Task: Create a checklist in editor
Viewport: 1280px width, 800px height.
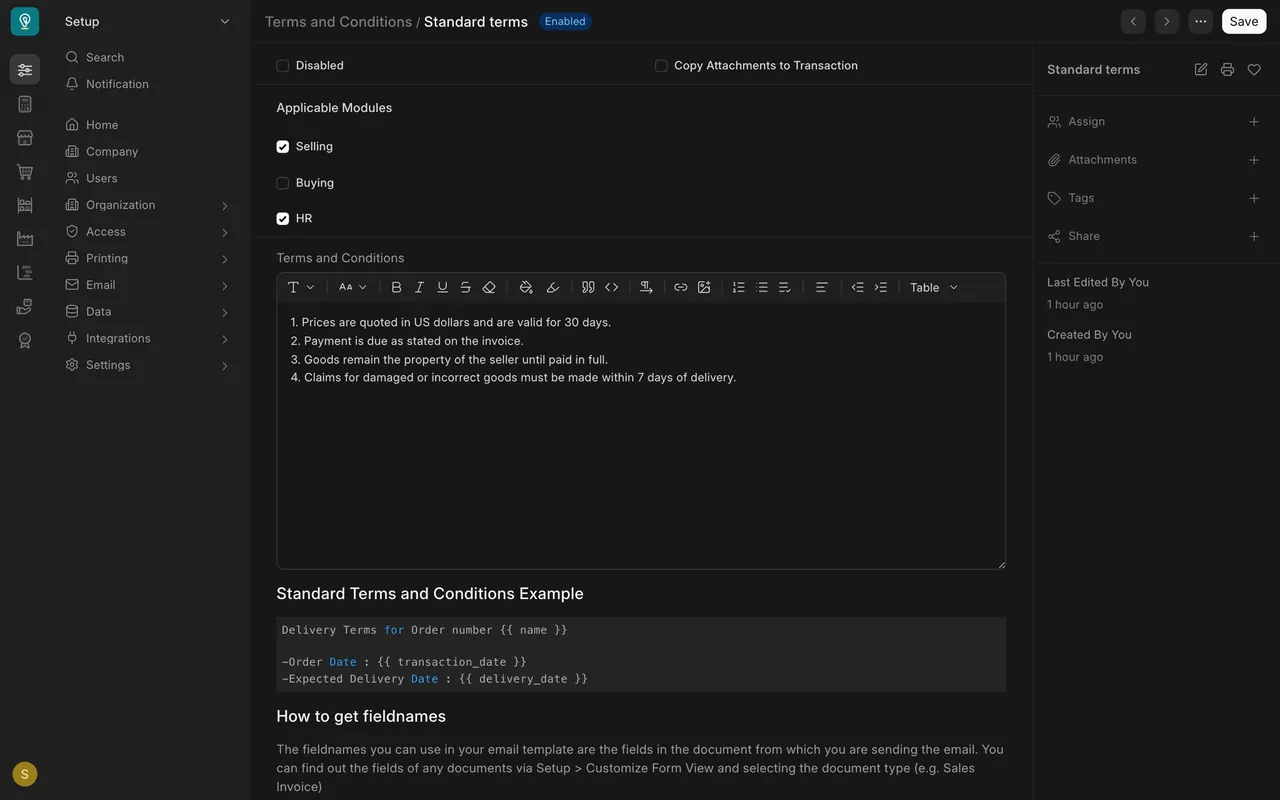Action: coord(784,287)
